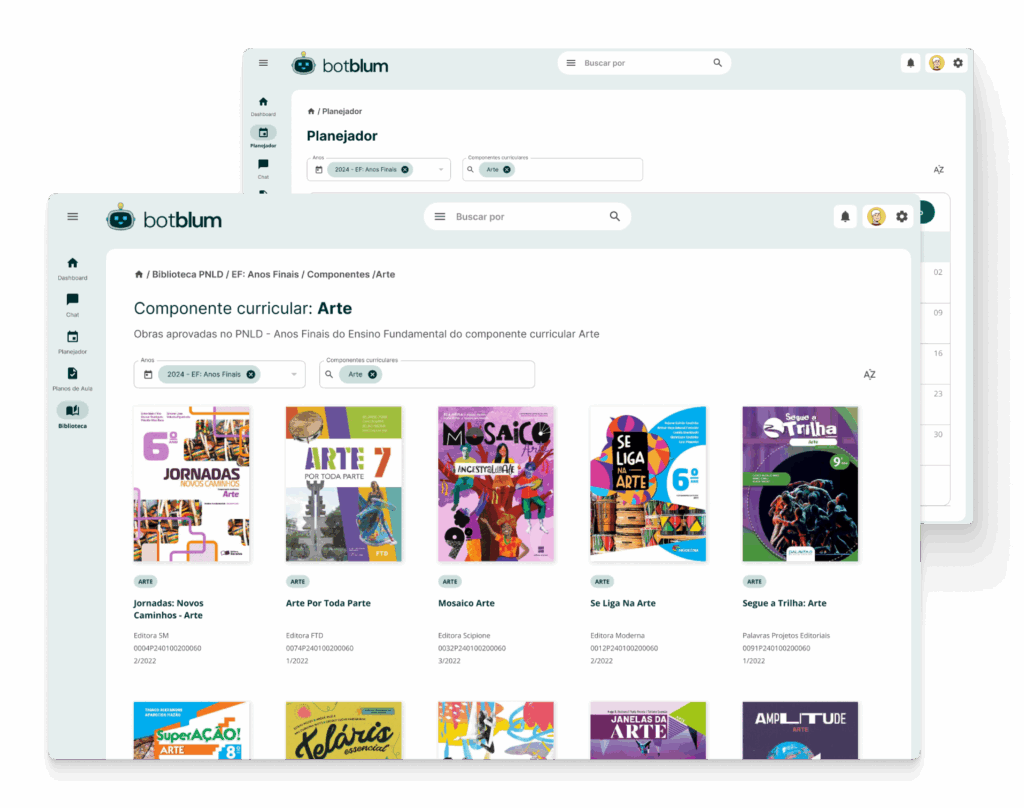Expand the Anos dropdown in front window
Viewport: 1024px width, 808px height.
pos(294,374)
